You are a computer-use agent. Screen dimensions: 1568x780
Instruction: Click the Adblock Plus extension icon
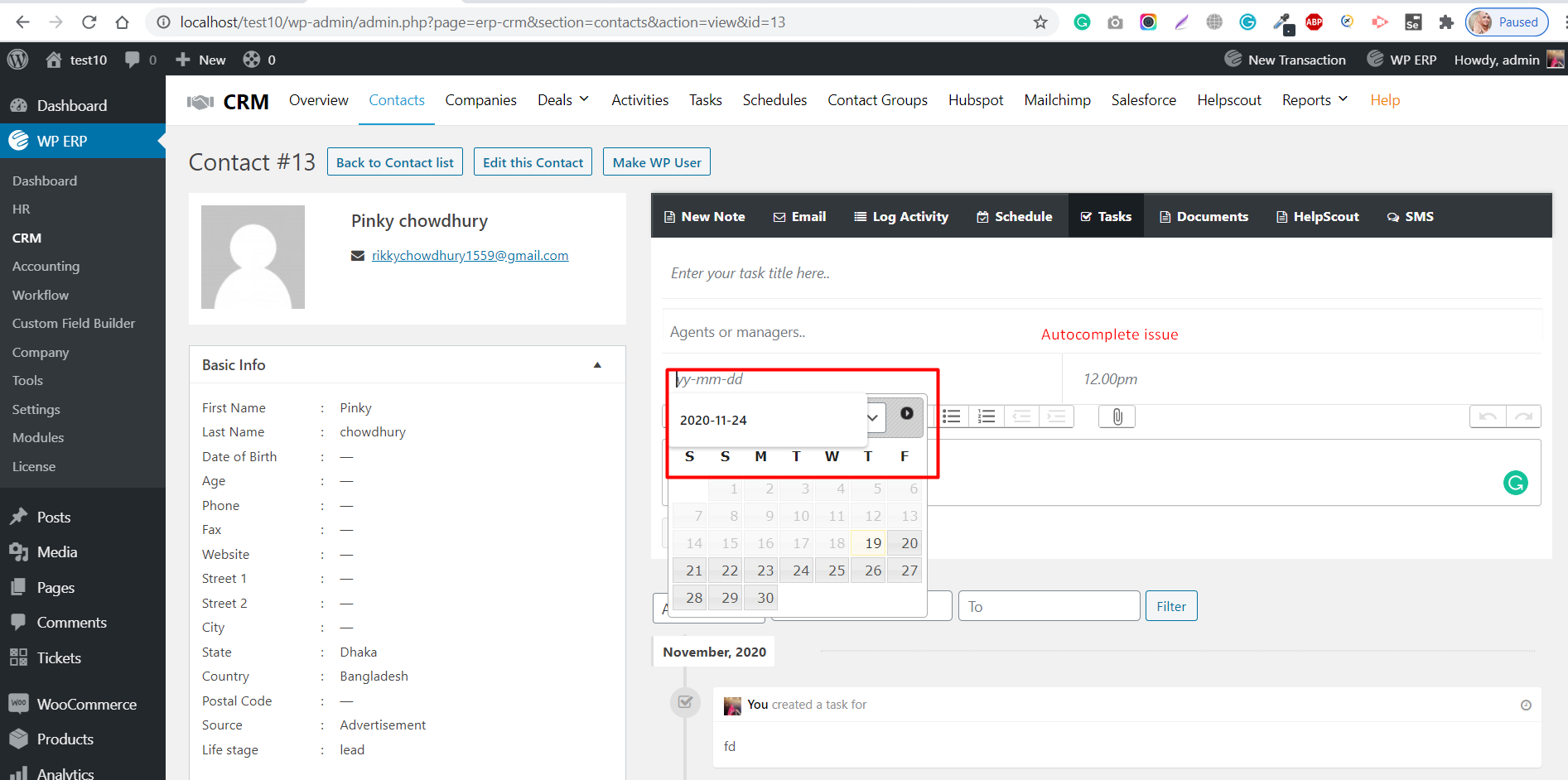point(1314,22)
